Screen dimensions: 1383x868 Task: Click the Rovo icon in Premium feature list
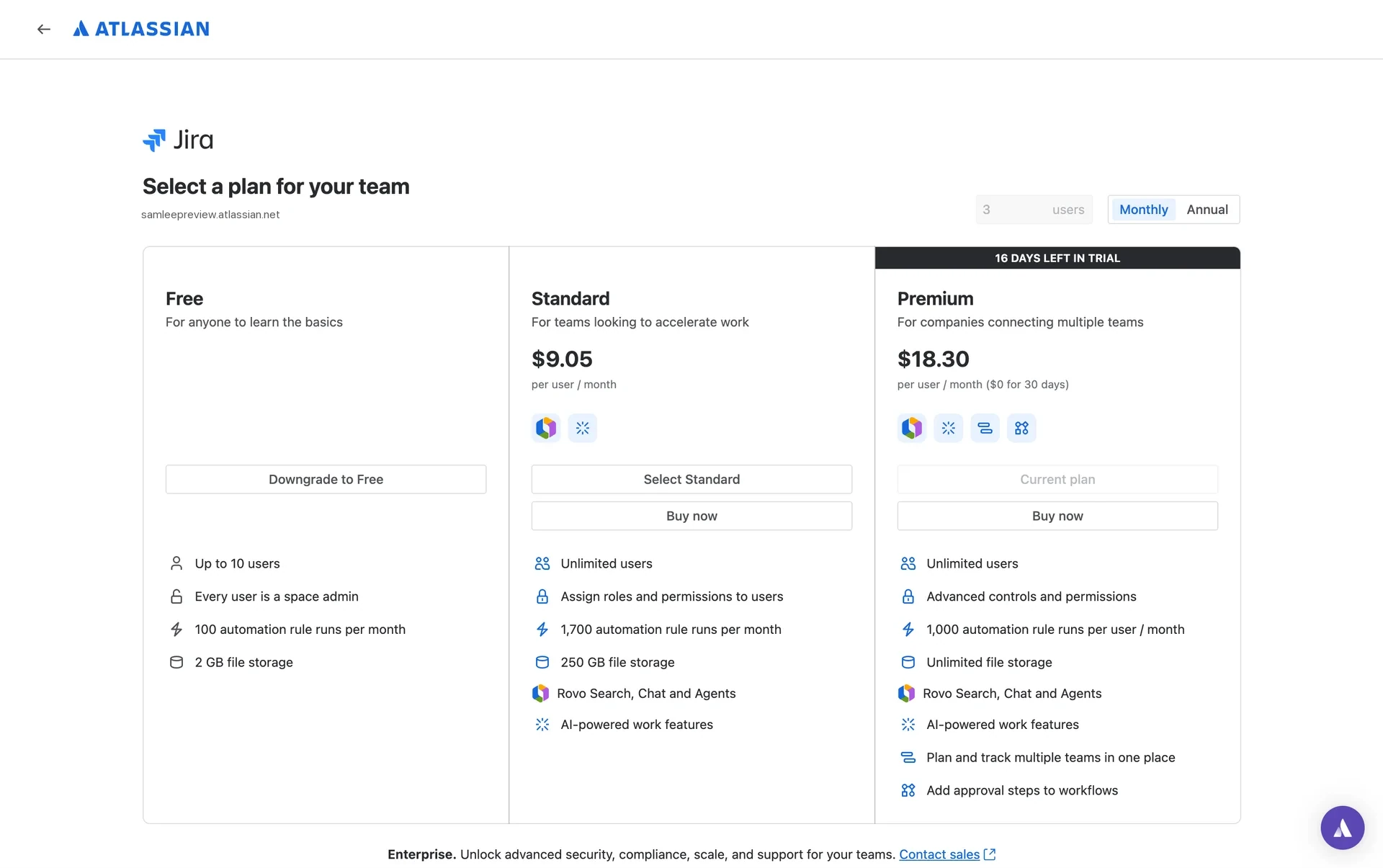tap(906, 694)
